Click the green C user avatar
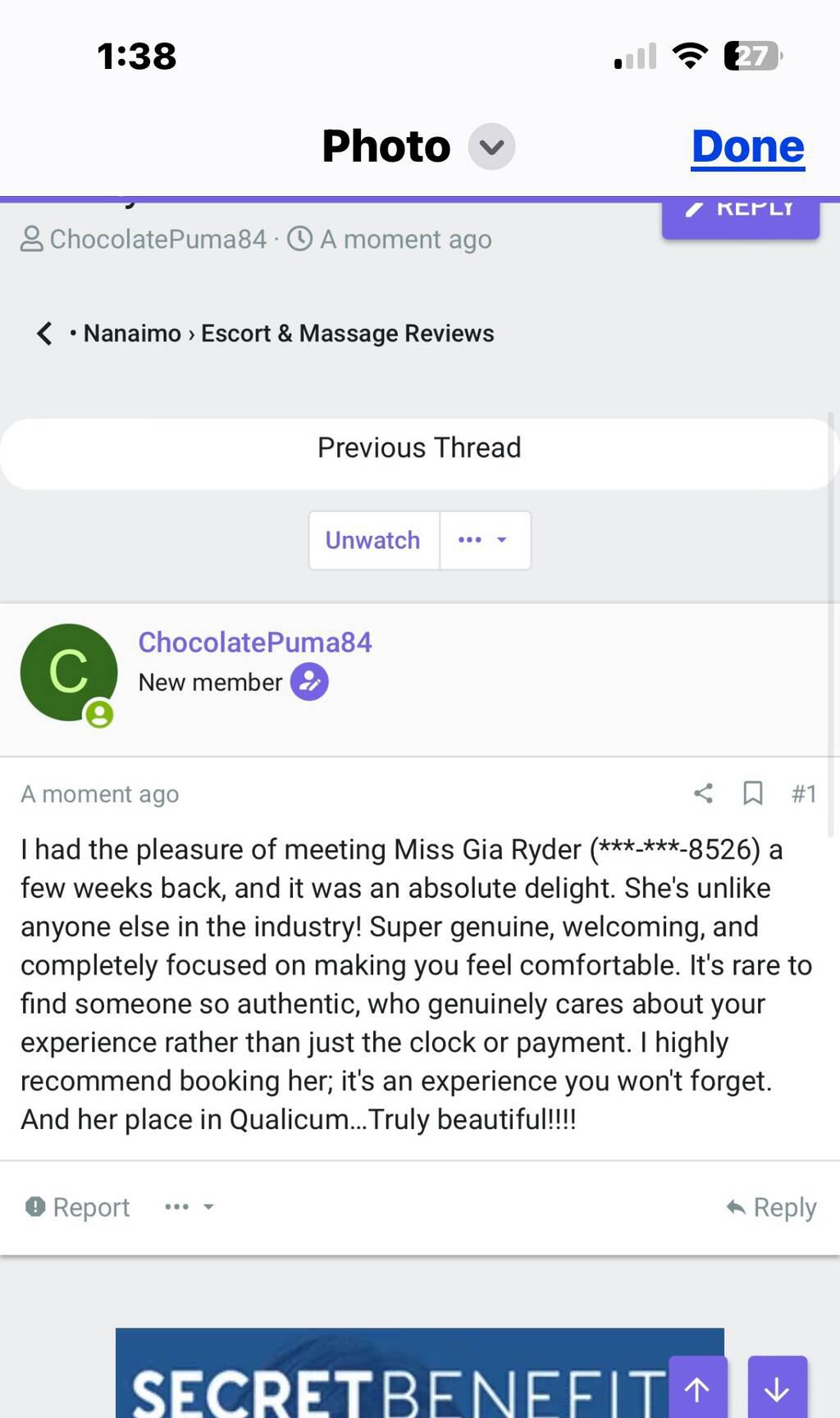The width and height of the screenshot is (840, 1418). click(x=69, y=672)
